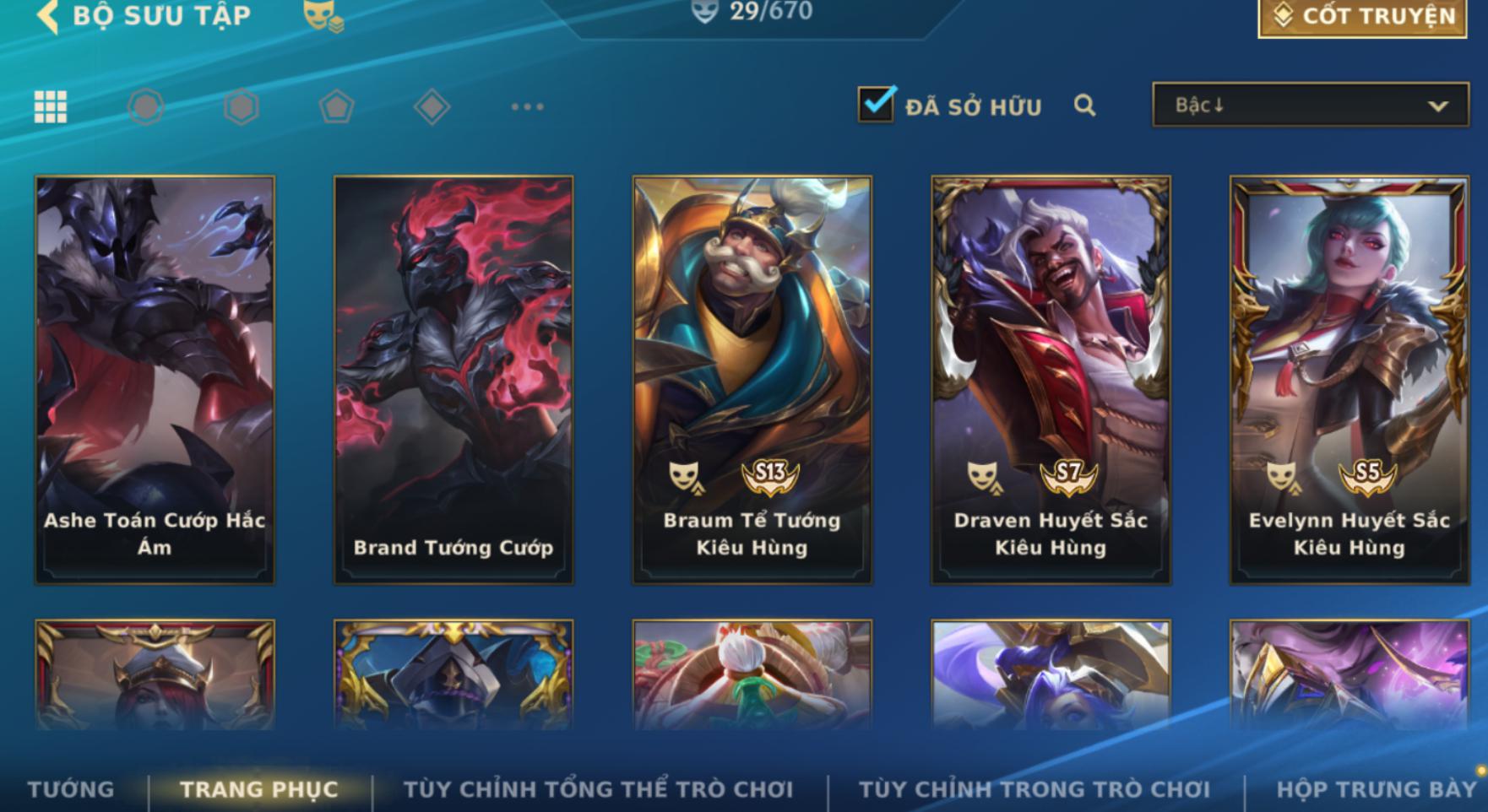
Task: Click the golden mask coins icon
Action: (323, 16)
